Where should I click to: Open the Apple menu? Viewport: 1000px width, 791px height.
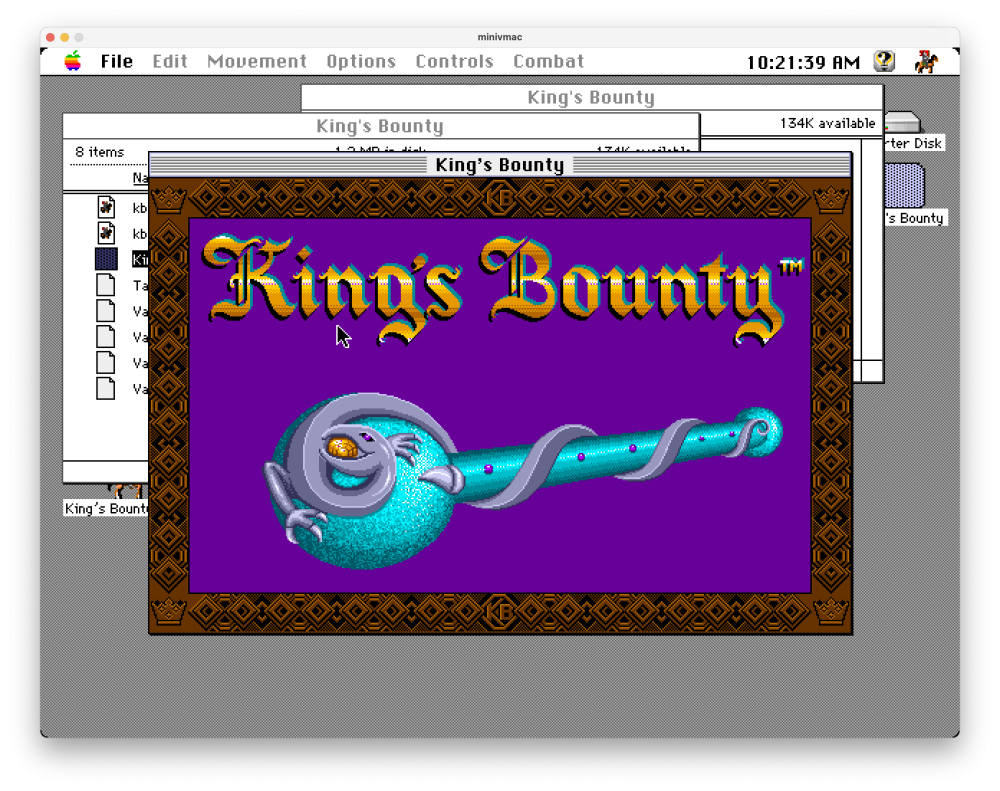(x=73, y=61)
